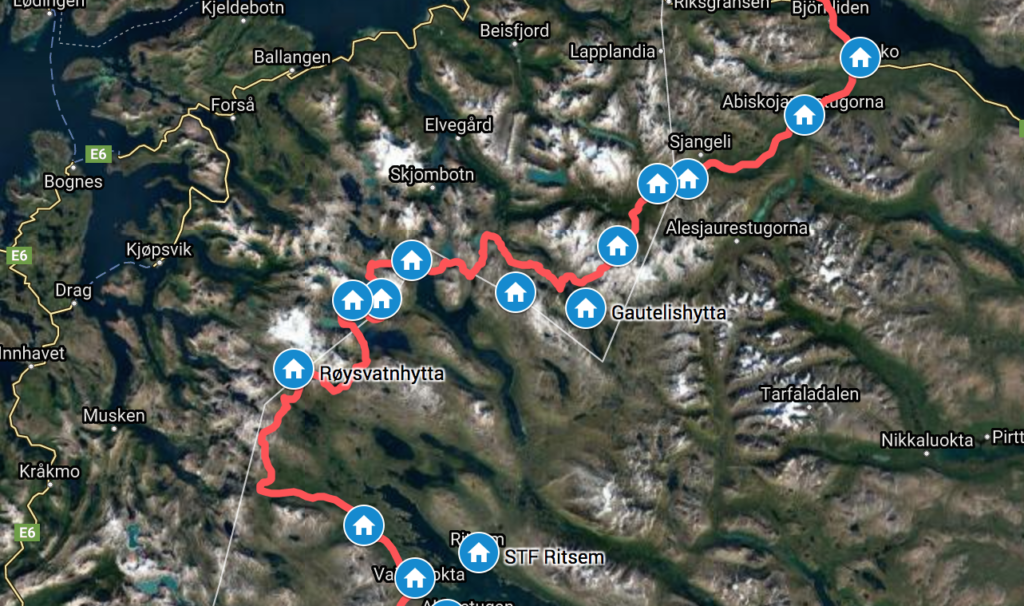Click the hut marker left of Alesjaurestugorna label

tap(617, 246)
